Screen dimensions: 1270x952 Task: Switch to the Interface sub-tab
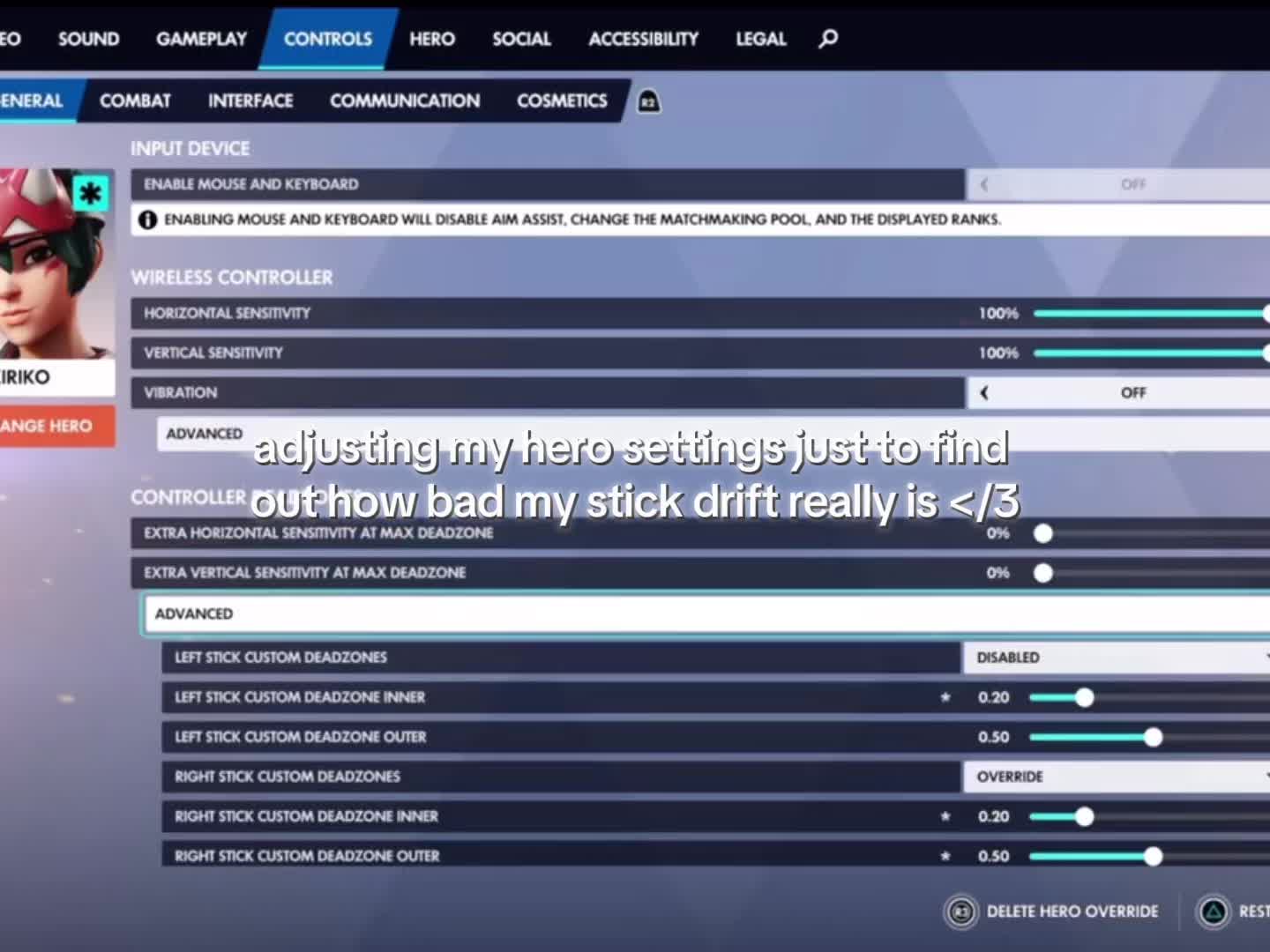[250, 100]
